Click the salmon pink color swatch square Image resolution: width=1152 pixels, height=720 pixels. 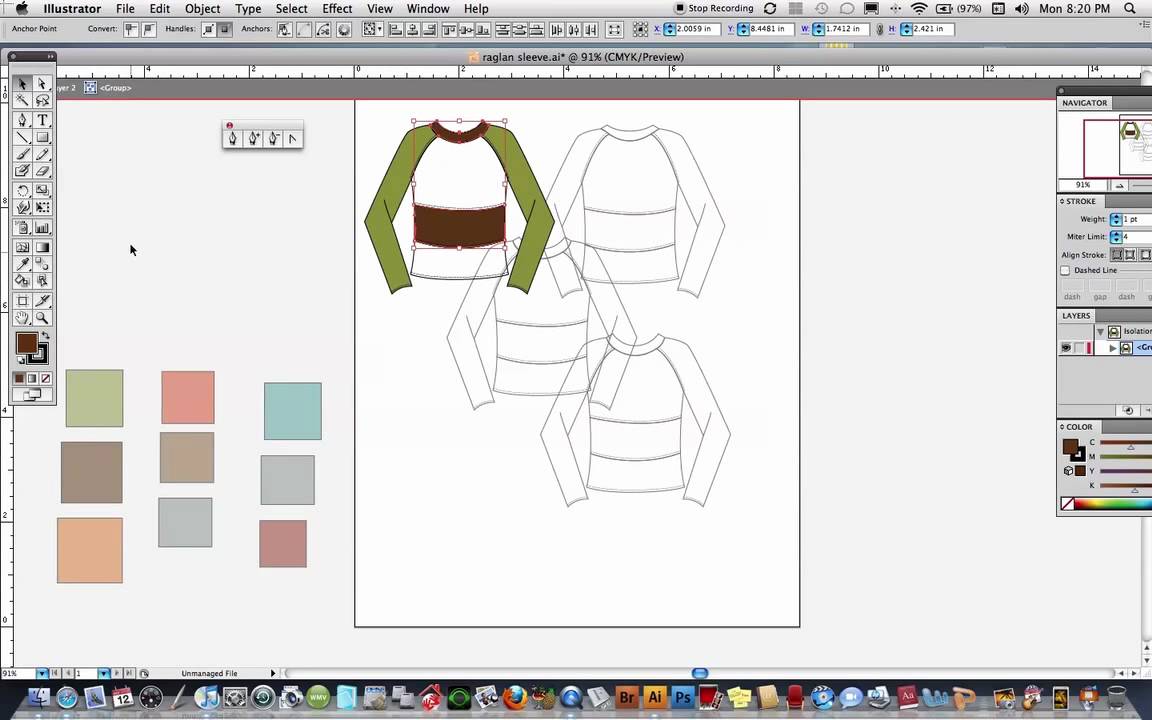pos(188,397)
